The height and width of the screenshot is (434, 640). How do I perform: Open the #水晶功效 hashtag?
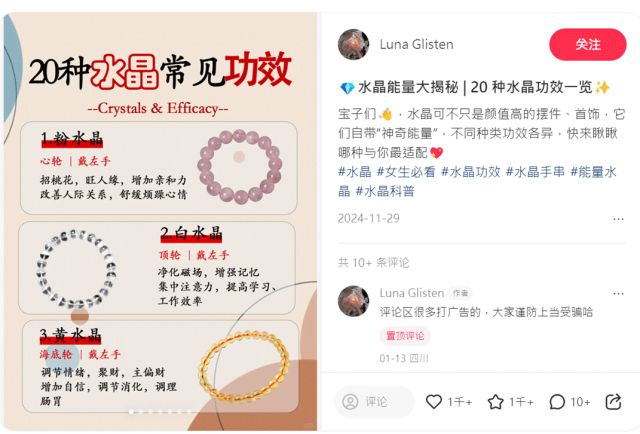point(471,172)
